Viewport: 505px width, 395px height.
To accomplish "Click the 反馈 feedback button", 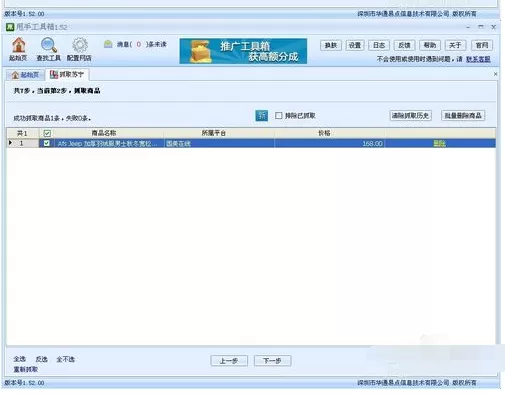I will (404, 45).
